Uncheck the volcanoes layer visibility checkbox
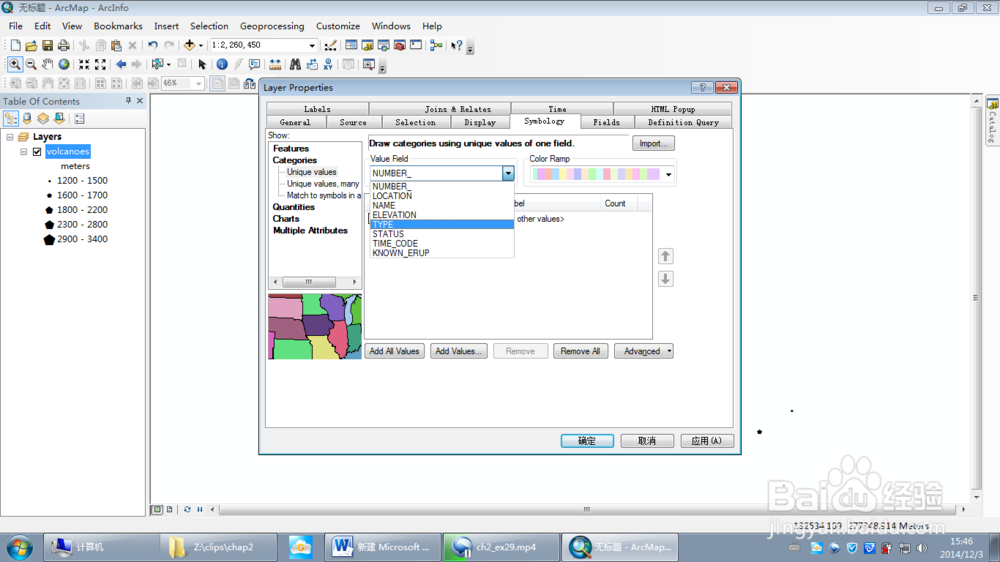This screenshot has width=1000, height=562. pyautogui.click(x=37, y=152)
